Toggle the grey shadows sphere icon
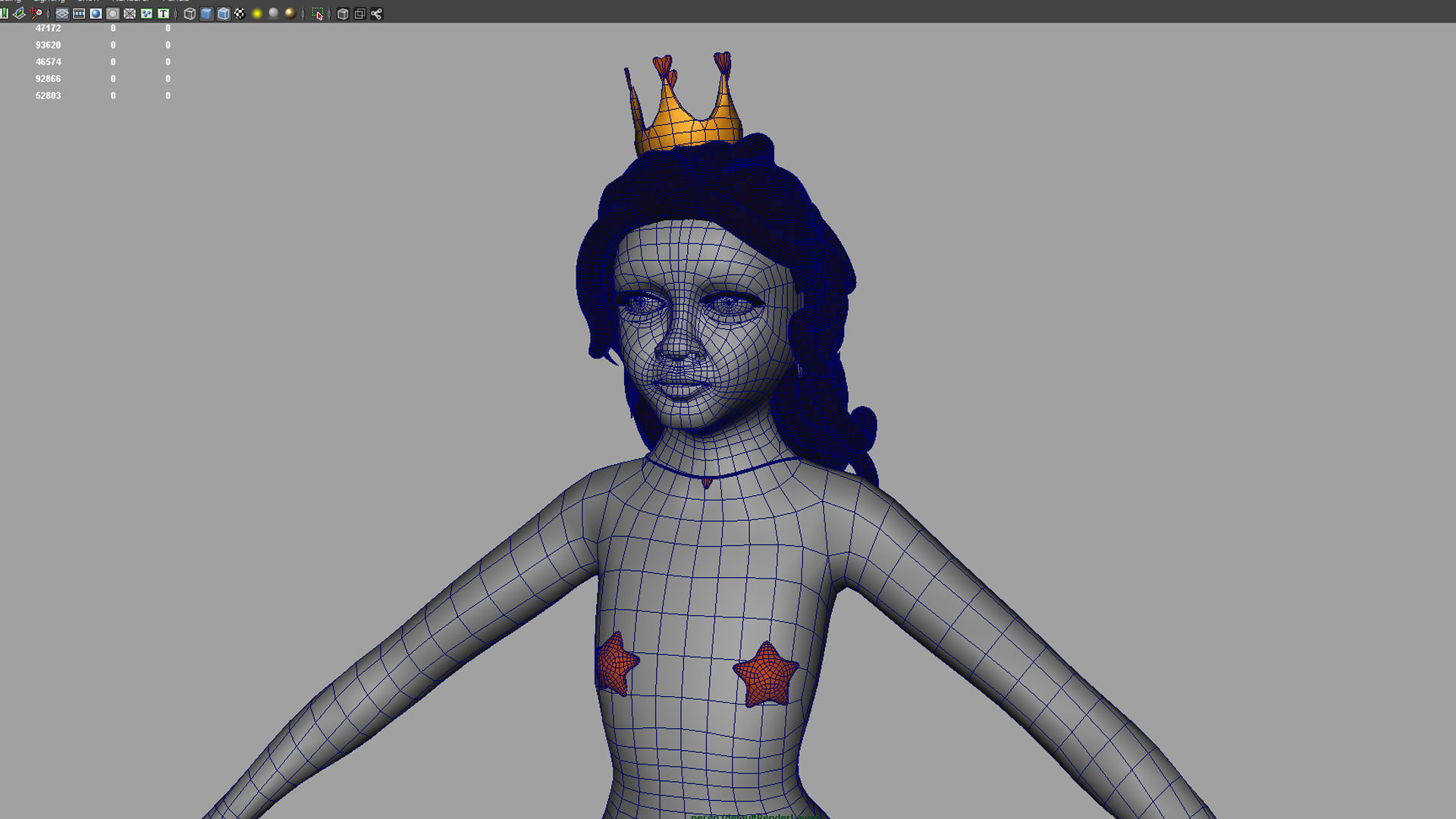Viewport: 1456px width, 819px height. click(274, 14)
